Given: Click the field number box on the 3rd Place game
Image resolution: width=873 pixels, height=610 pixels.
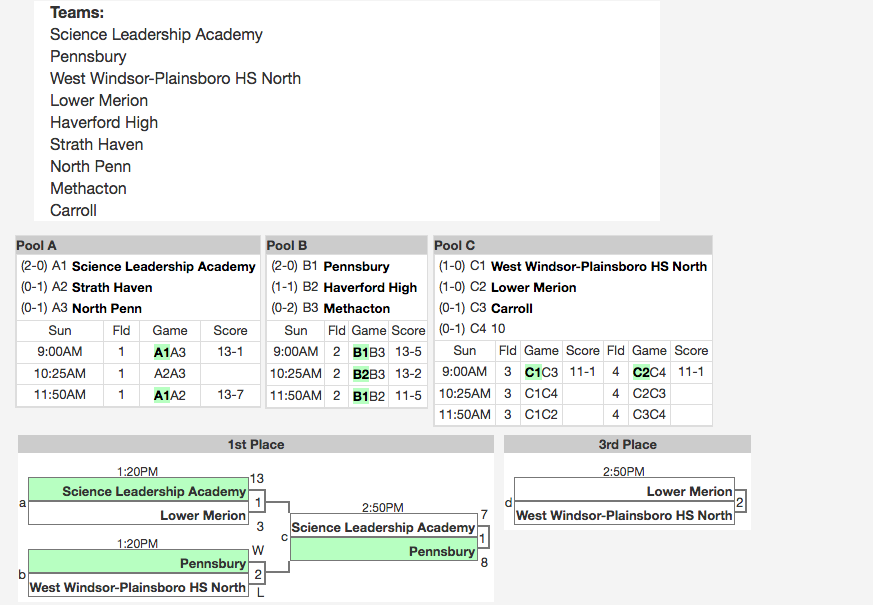Looking at the screenshot, I should 740,503.
